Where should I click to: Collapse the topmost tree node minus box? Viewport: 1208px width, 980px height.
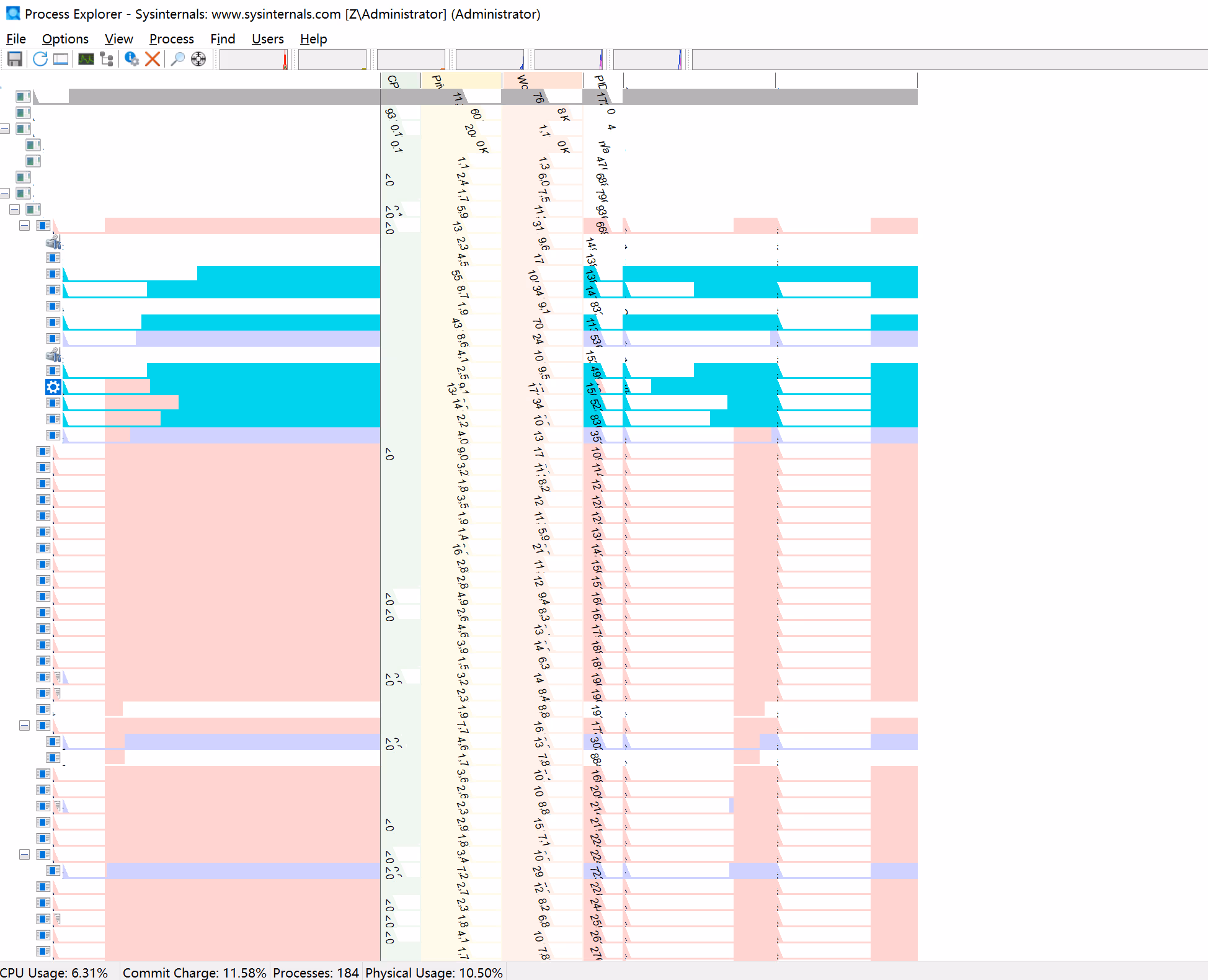click(5, 129)
